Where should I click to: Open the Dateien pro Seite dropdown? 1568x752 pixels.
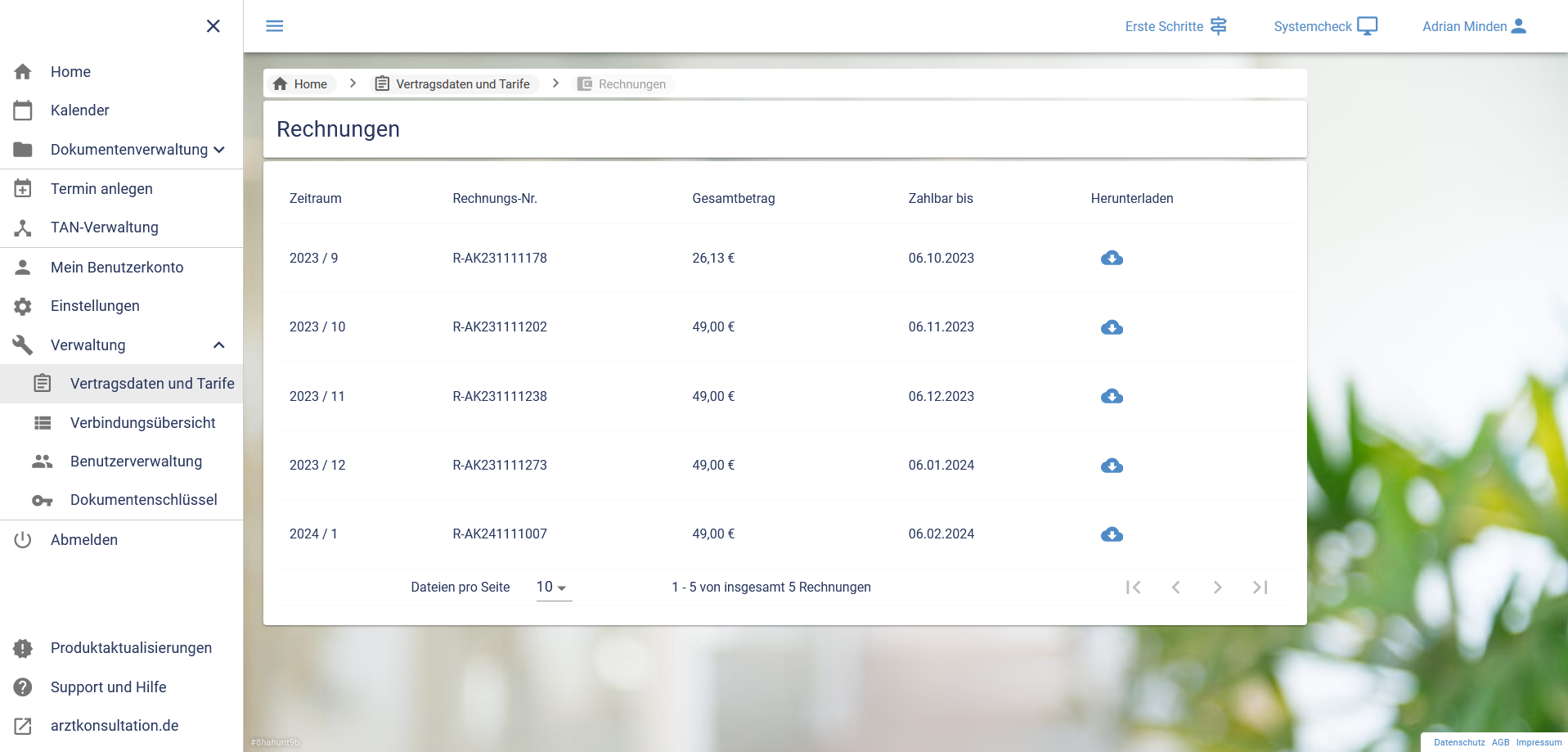tap(553, 588)
